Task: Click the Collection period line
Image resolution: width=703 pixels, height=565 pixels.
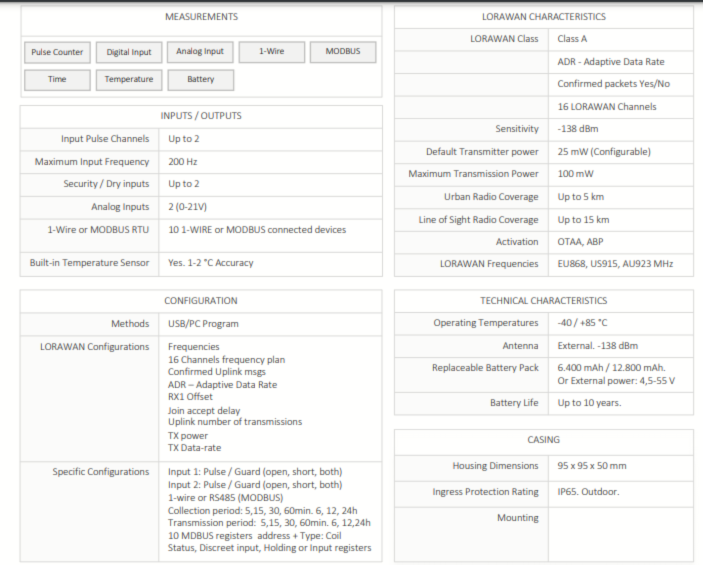Action: coord(263,511)
